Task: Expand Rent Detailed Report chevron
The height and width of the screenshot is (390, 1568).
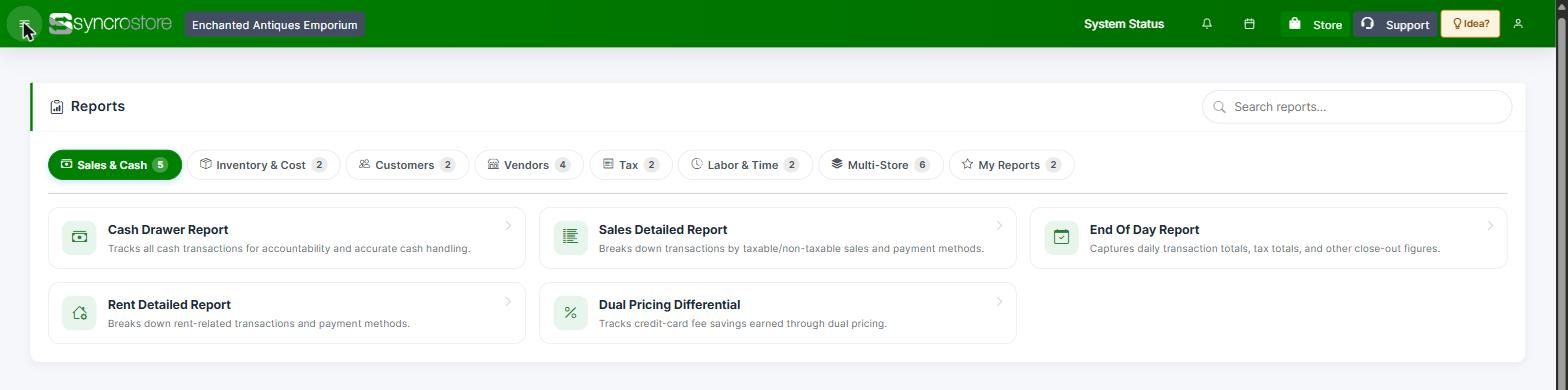Action: pyautogui.click(x=508, y=301)
